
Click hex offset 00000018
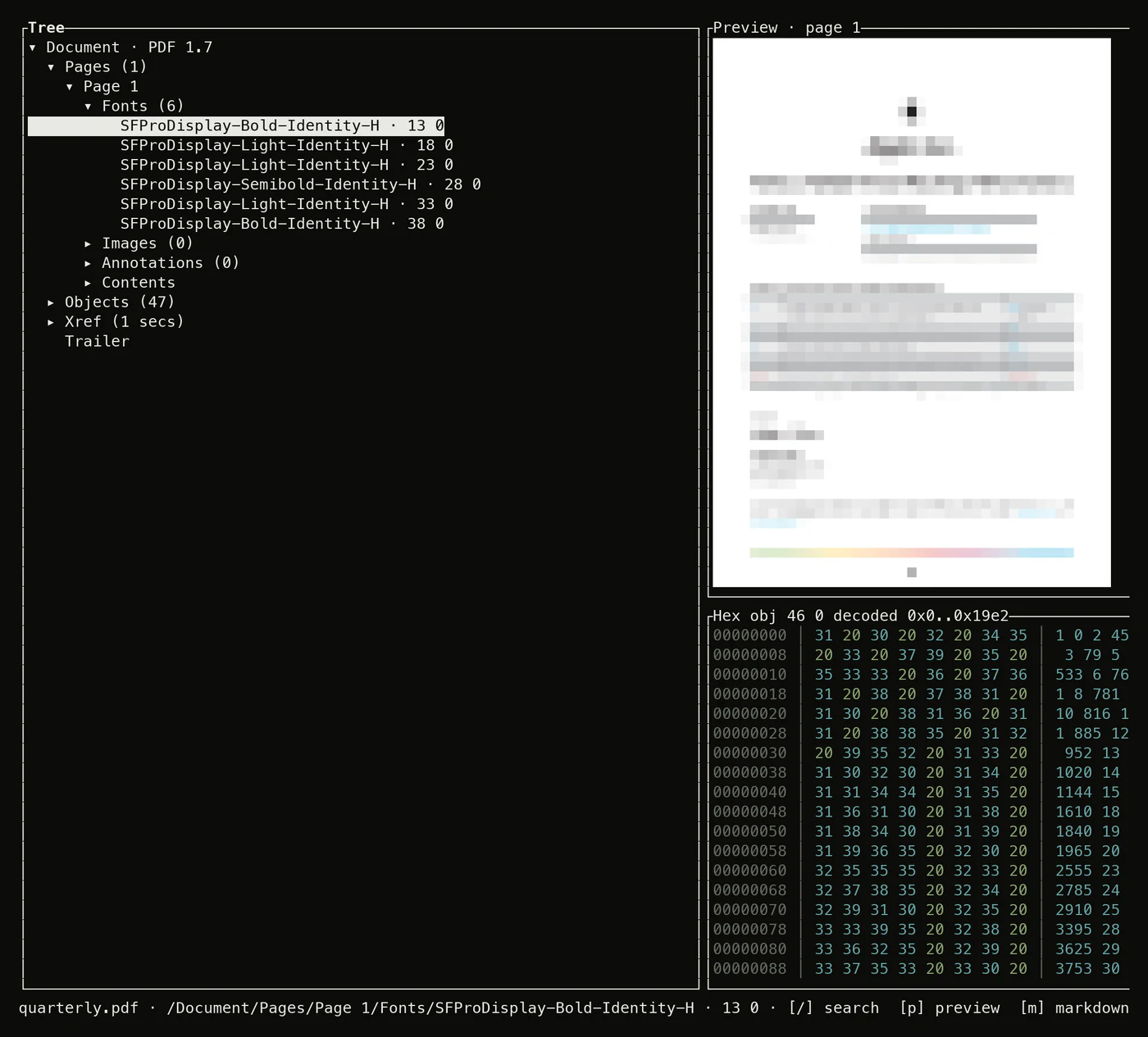coord(749,694)
